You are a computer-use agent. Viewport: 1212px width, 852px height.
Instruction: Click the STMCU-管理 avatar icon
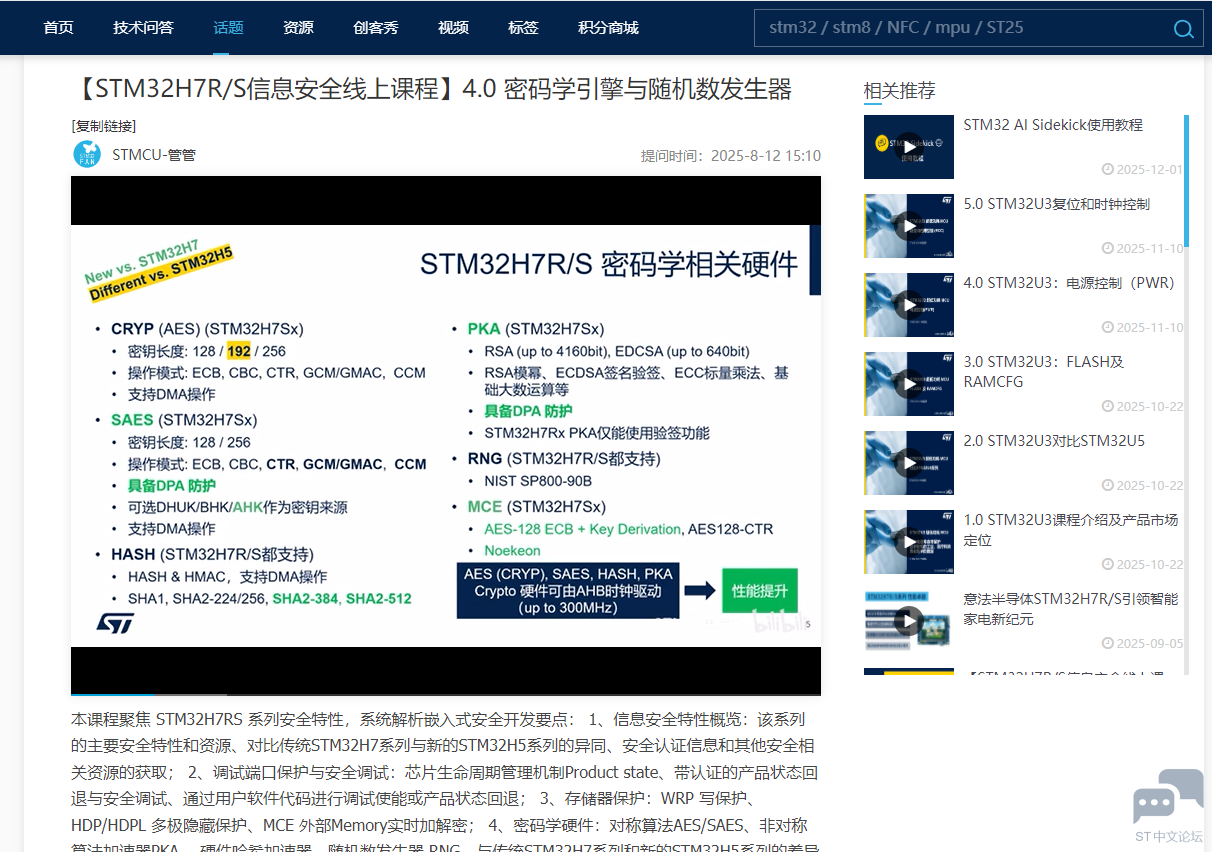tap(87, 154)
